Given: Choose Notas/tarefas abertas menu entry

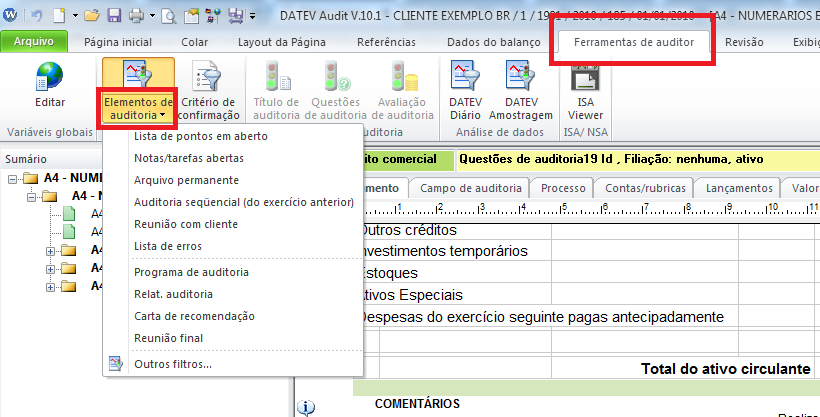Looking at the screenshot, I should click(x=233, y=158).
